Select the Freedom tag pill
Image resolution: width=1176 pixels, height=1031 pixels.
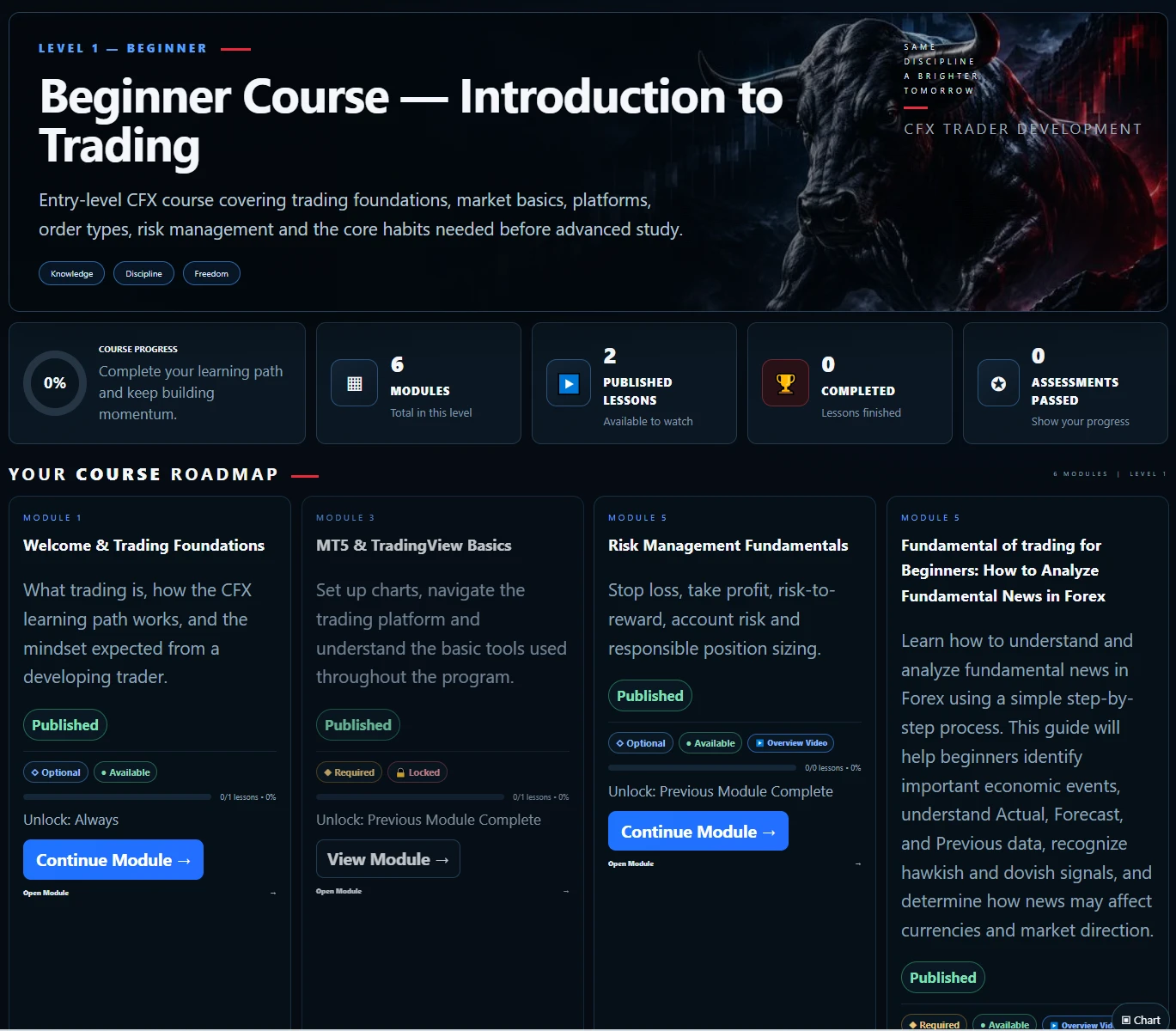pyautogui.click(x=211, y=274)
